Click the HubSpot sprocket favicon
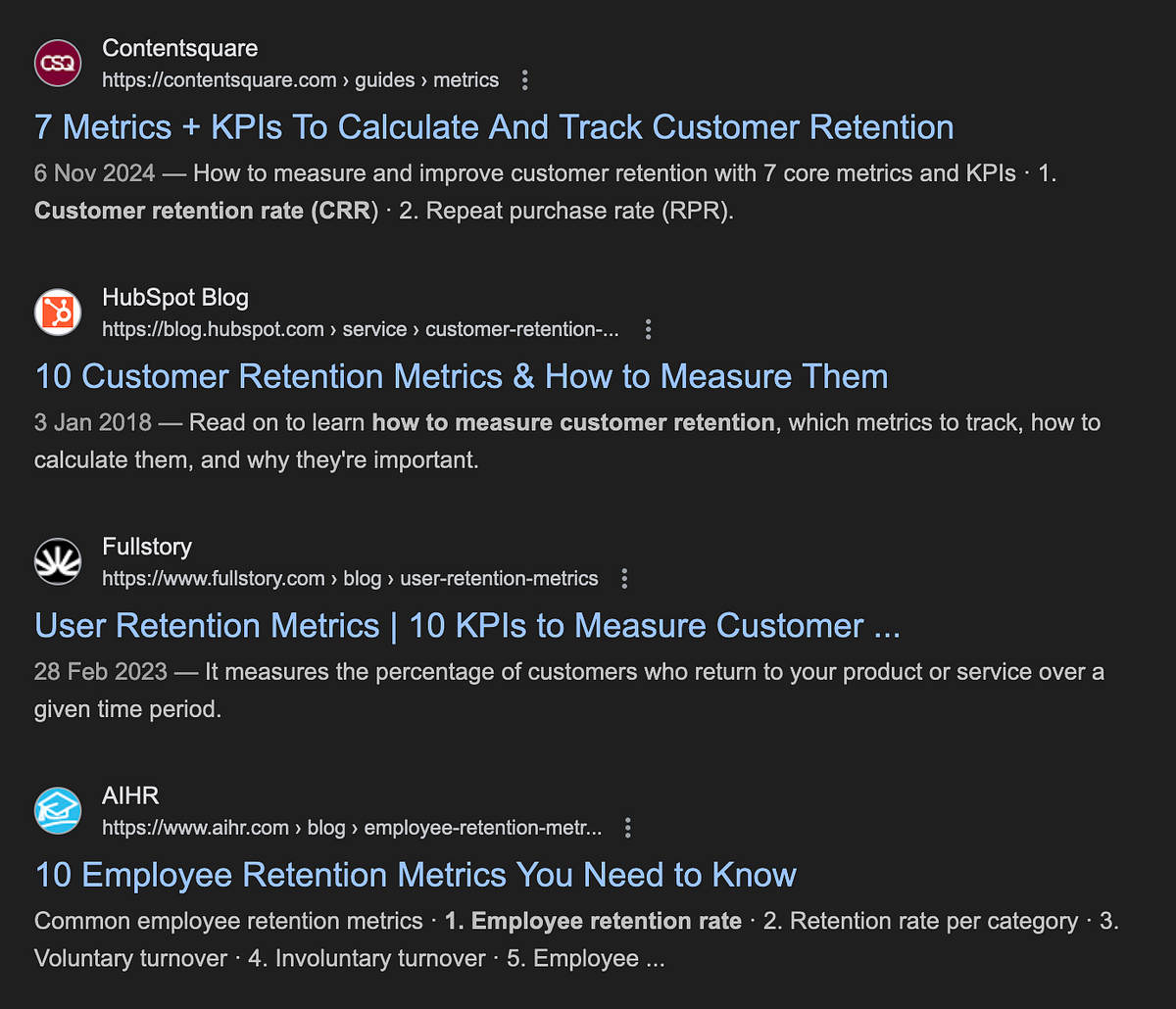 click(57, 312)
